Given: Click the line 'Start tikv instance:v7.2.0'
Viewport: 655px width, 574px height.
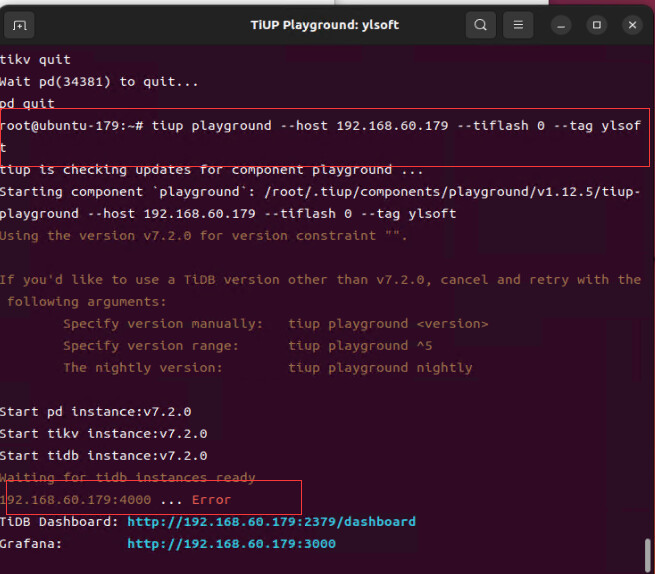Looking at the screenshot, I should tap(104, 434).
